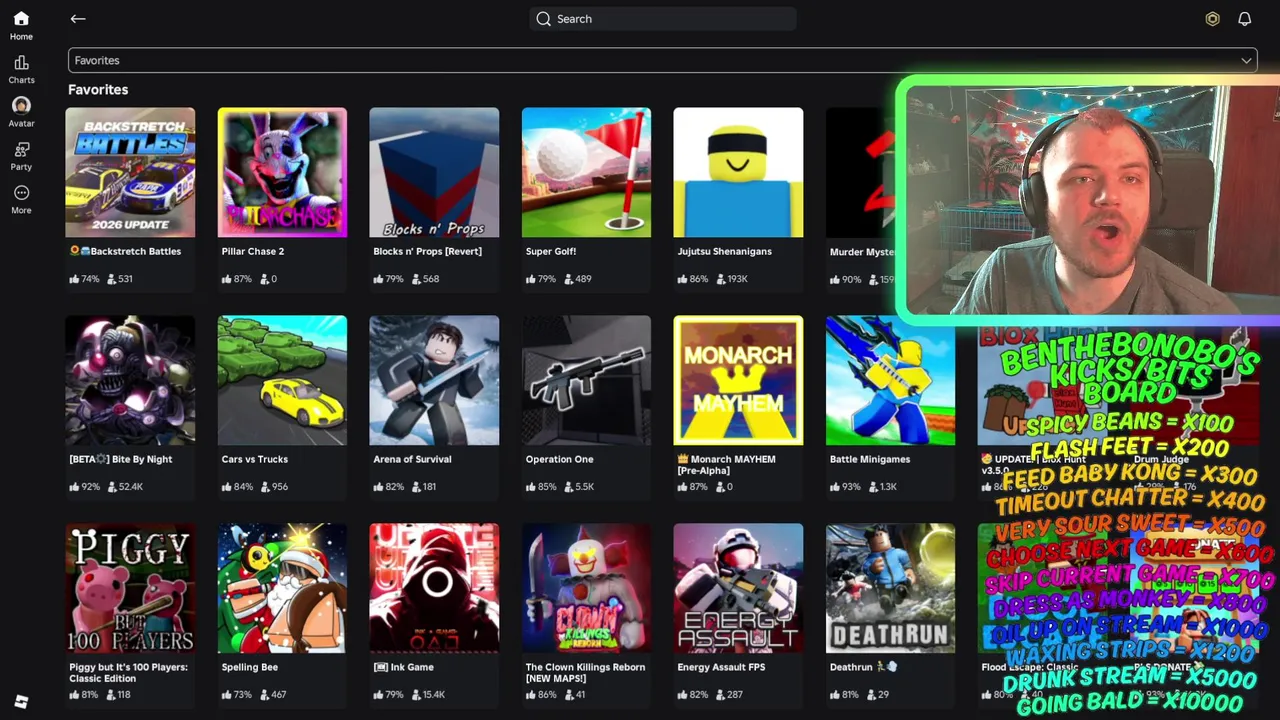Screen dimensions: 1280x720
Task: Open Blocks n' Props game thumbnail
Action: 434,172
